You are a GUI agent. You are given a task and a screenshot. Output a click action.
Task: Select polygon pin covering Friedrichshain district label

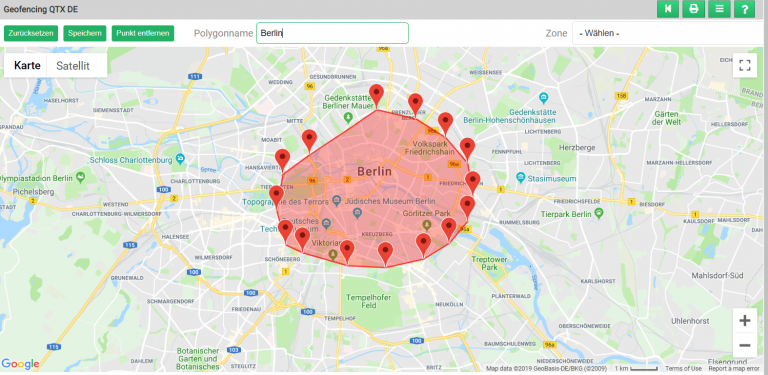[x=472, y=184]
